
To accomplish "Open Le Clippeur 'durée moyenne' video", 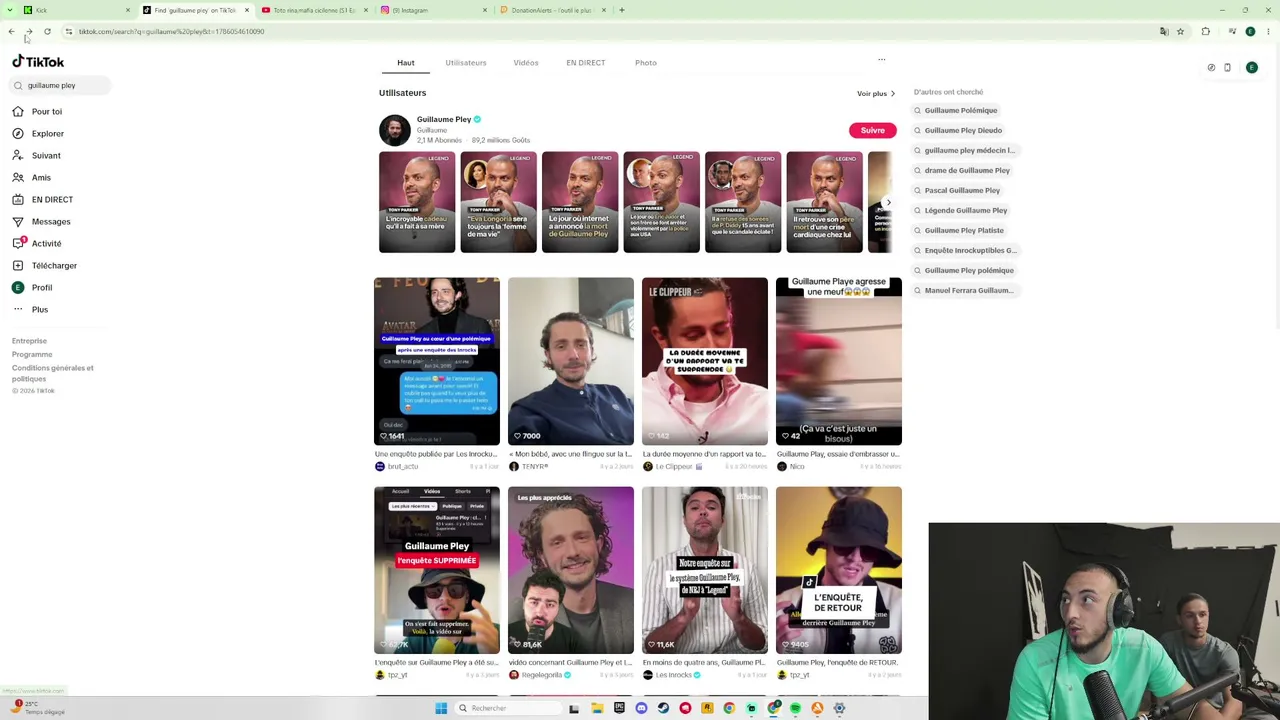I will [x=705, y=361].
